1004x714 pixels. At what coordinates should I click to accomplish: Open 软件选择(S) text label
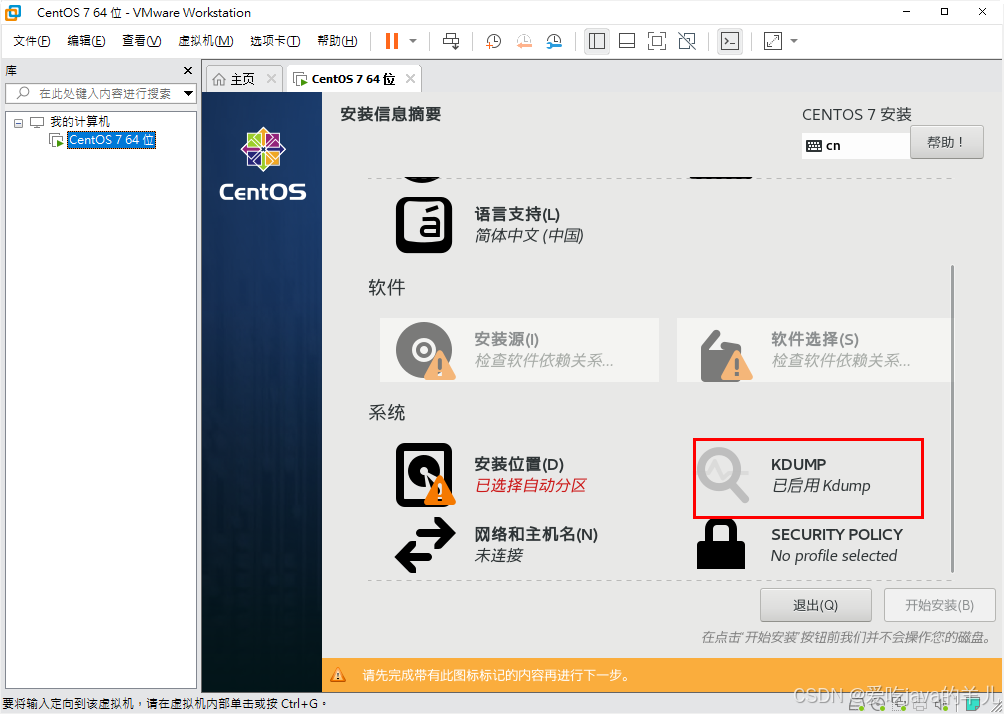[x=814, y=339]
